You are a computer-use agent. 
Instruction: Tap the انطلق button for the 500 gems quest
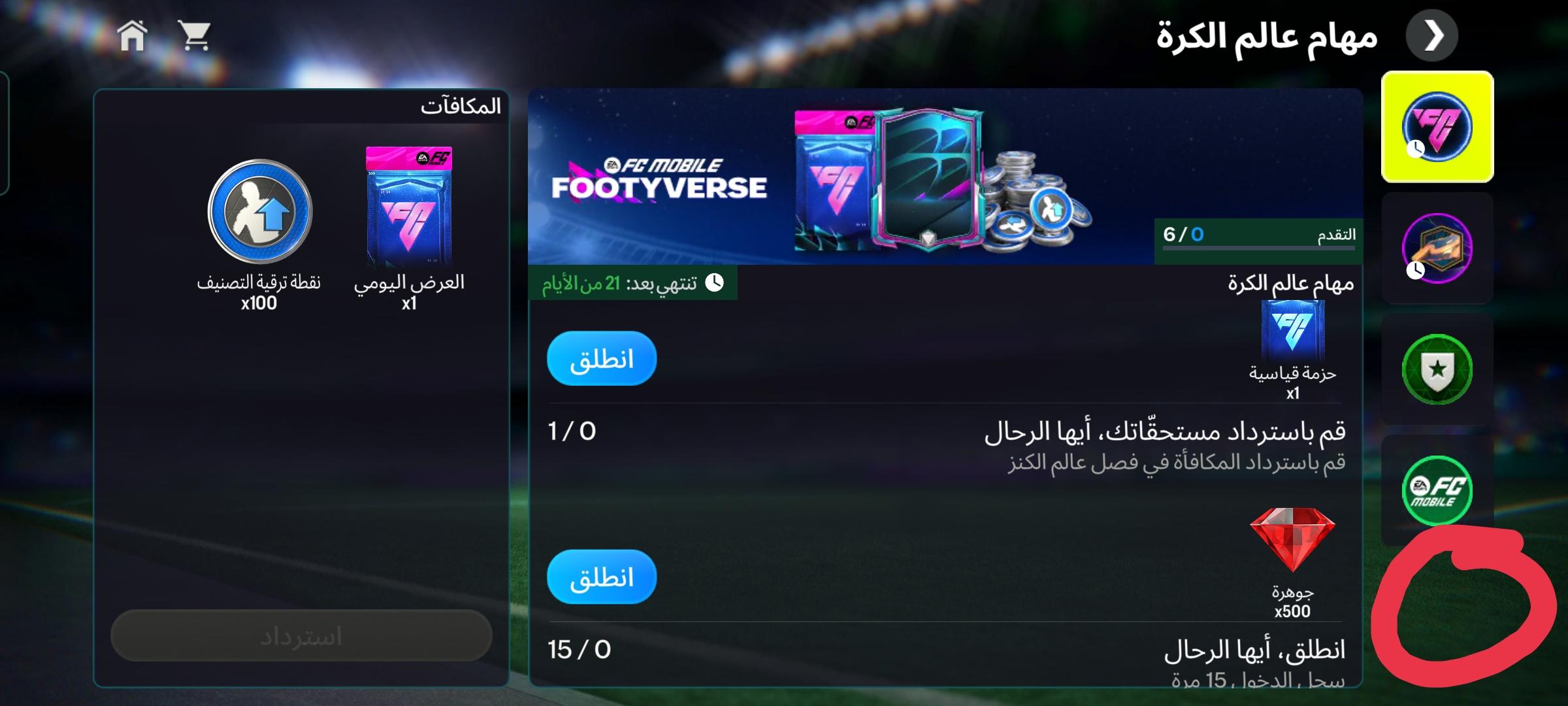tap(602, 577)
